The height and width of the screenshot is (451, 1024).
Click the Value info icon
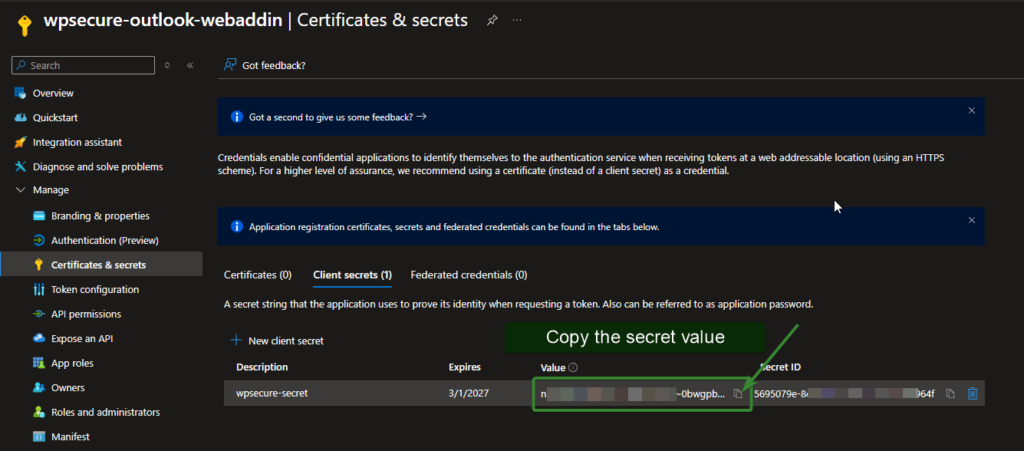(574, 367)
